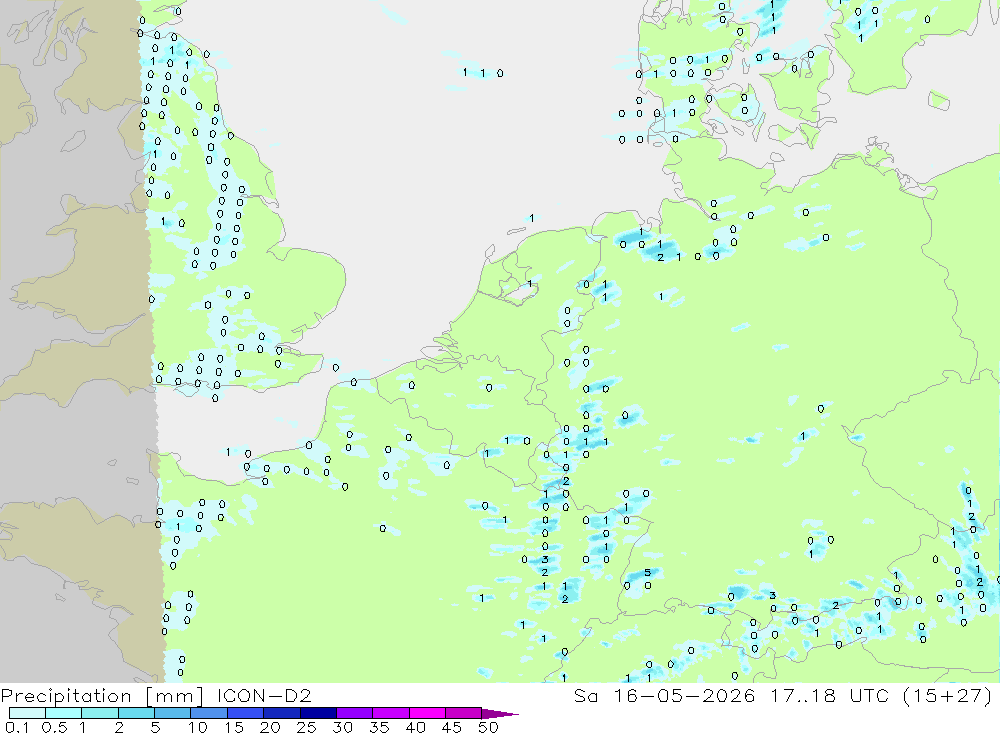The width and height of the screenshot is (1000, 733).
Task: Pick the 25–30 mm legend color swatch
Action: (x=318, y=713)
